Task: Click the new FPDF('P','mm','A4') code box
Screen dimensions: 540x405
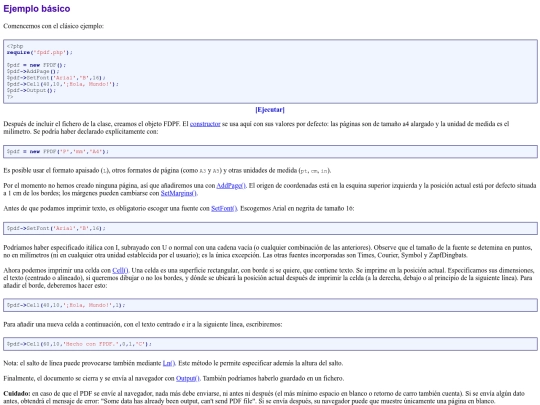Action: click(270, 152)
